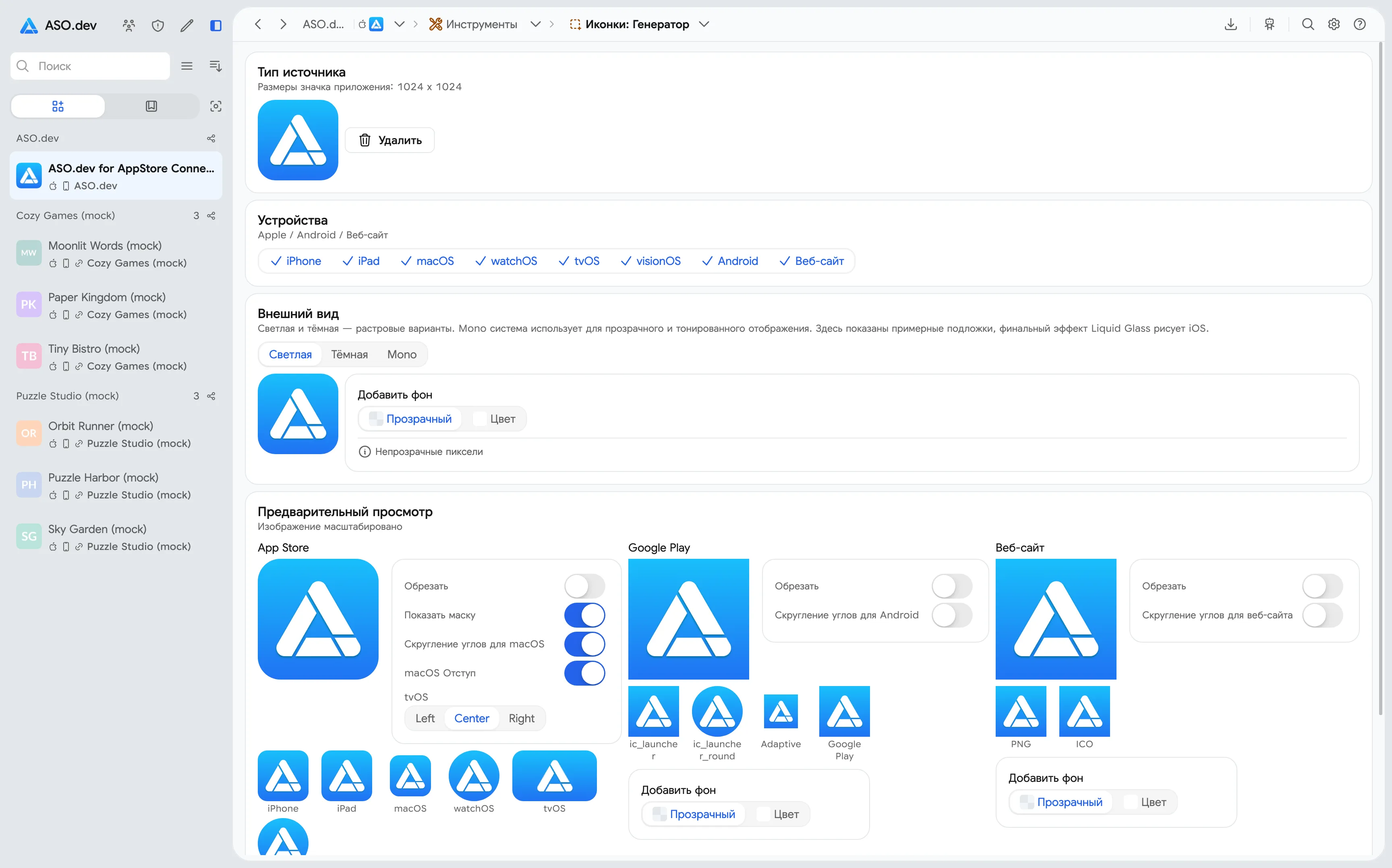Open the list view menu icon beside search
This screenshot has width=1392, height=868.
coord(186,66)
